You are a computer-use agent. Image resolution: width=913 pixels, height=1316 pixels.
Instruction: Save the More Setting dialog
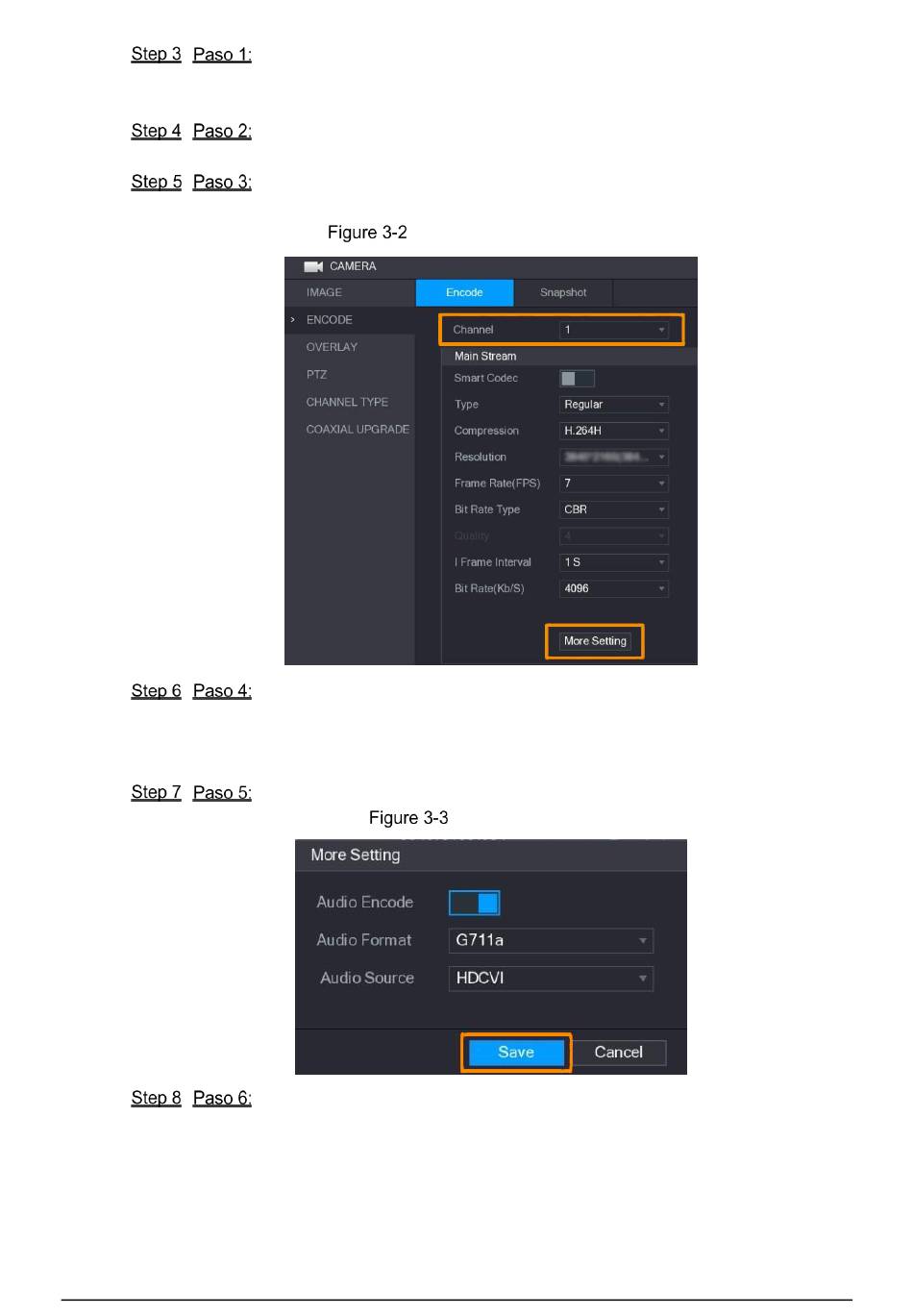point(516,1053)
